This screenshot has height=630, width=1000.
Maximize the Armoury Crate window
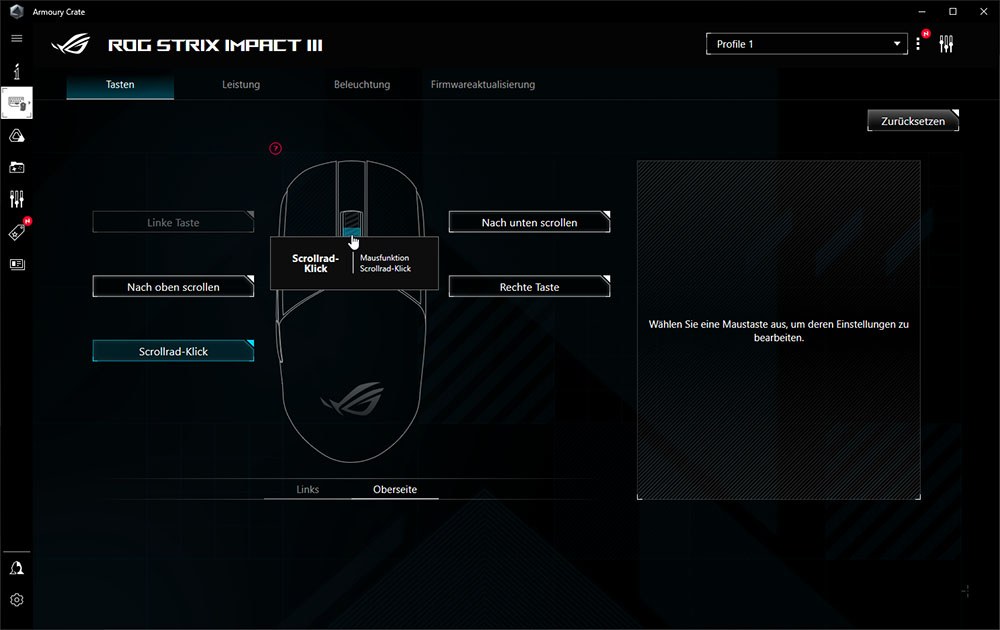click(953, 11)
